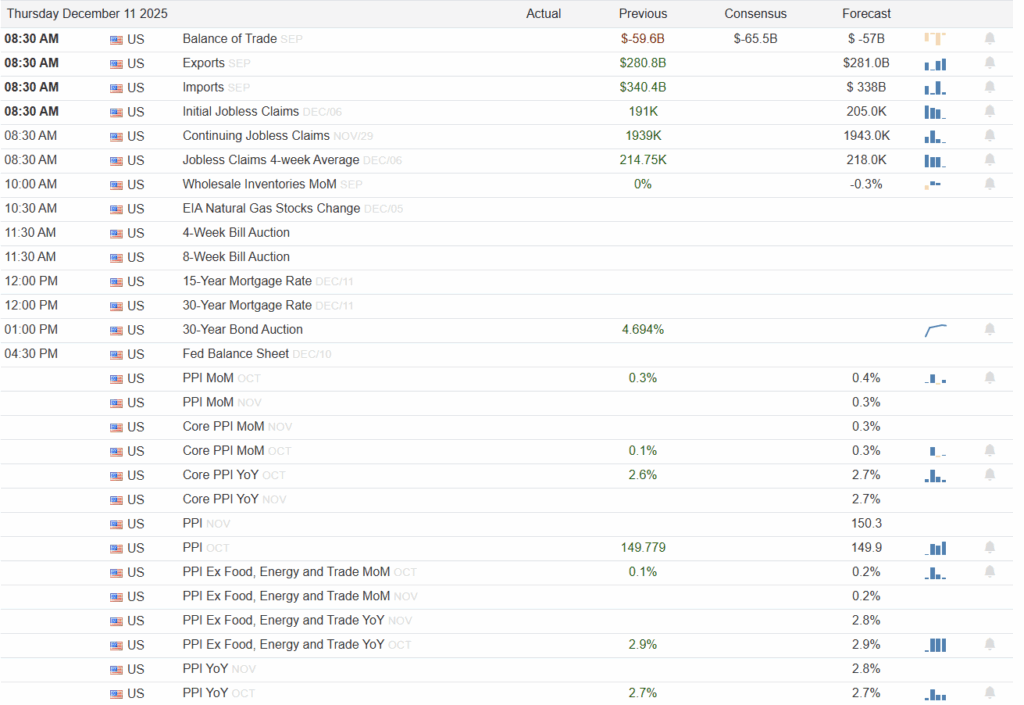
Task: Click the Exports bar chart icon
Action: pos(935,62)
